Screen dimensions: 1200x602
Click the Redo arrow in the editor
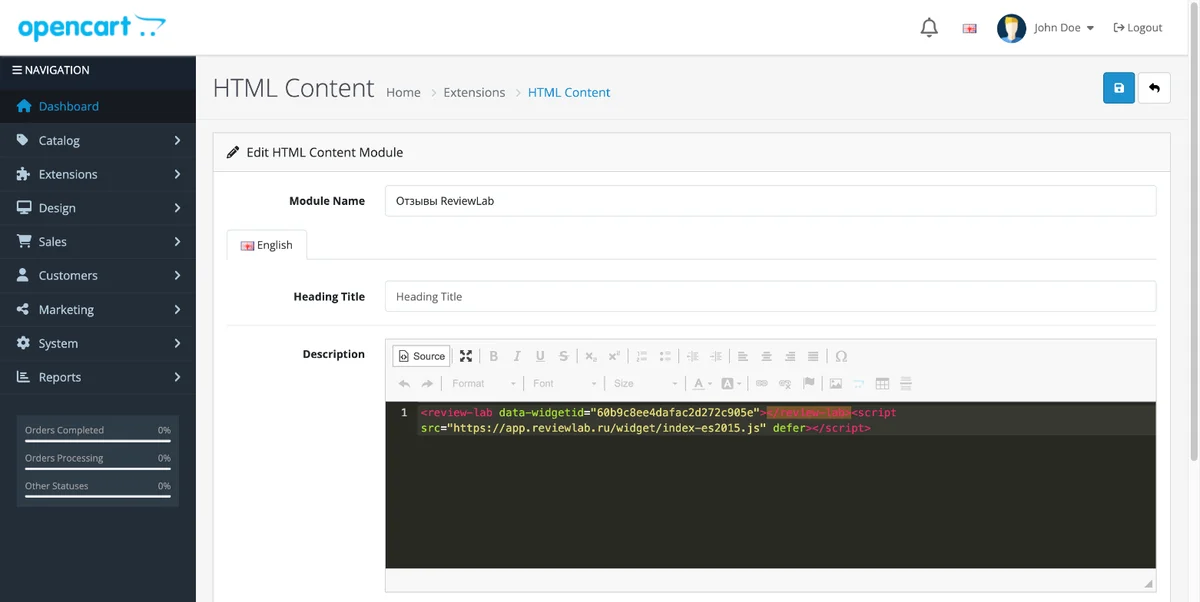427,383
